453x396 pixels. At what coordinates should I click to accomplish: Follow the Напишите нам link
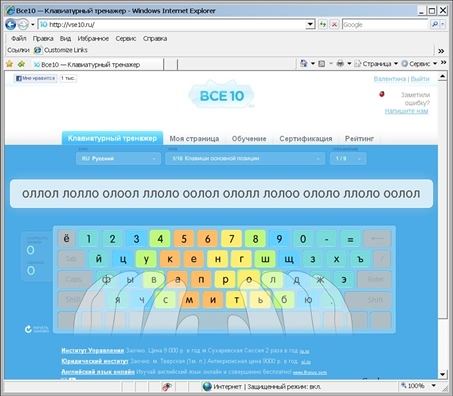[406, 111]
